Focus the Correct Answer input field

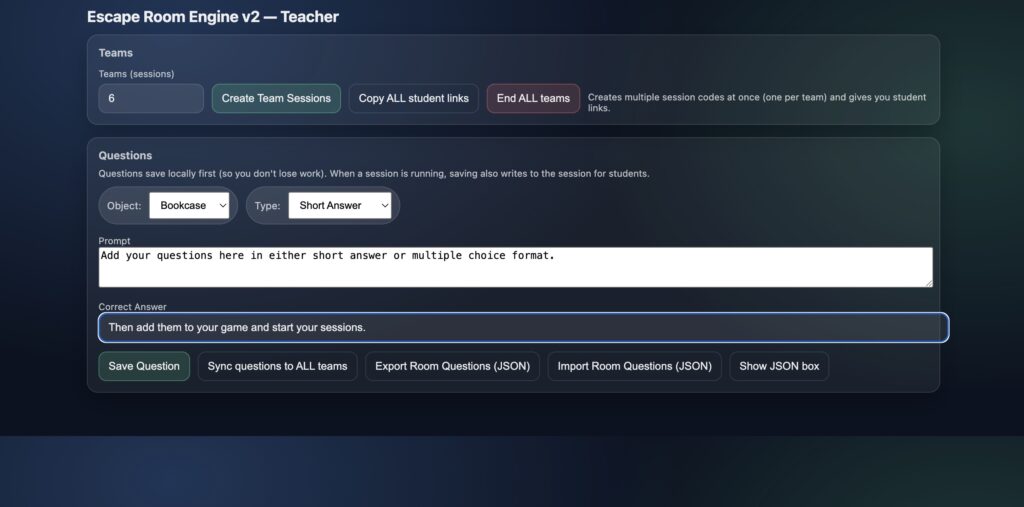tap(522, 327)
